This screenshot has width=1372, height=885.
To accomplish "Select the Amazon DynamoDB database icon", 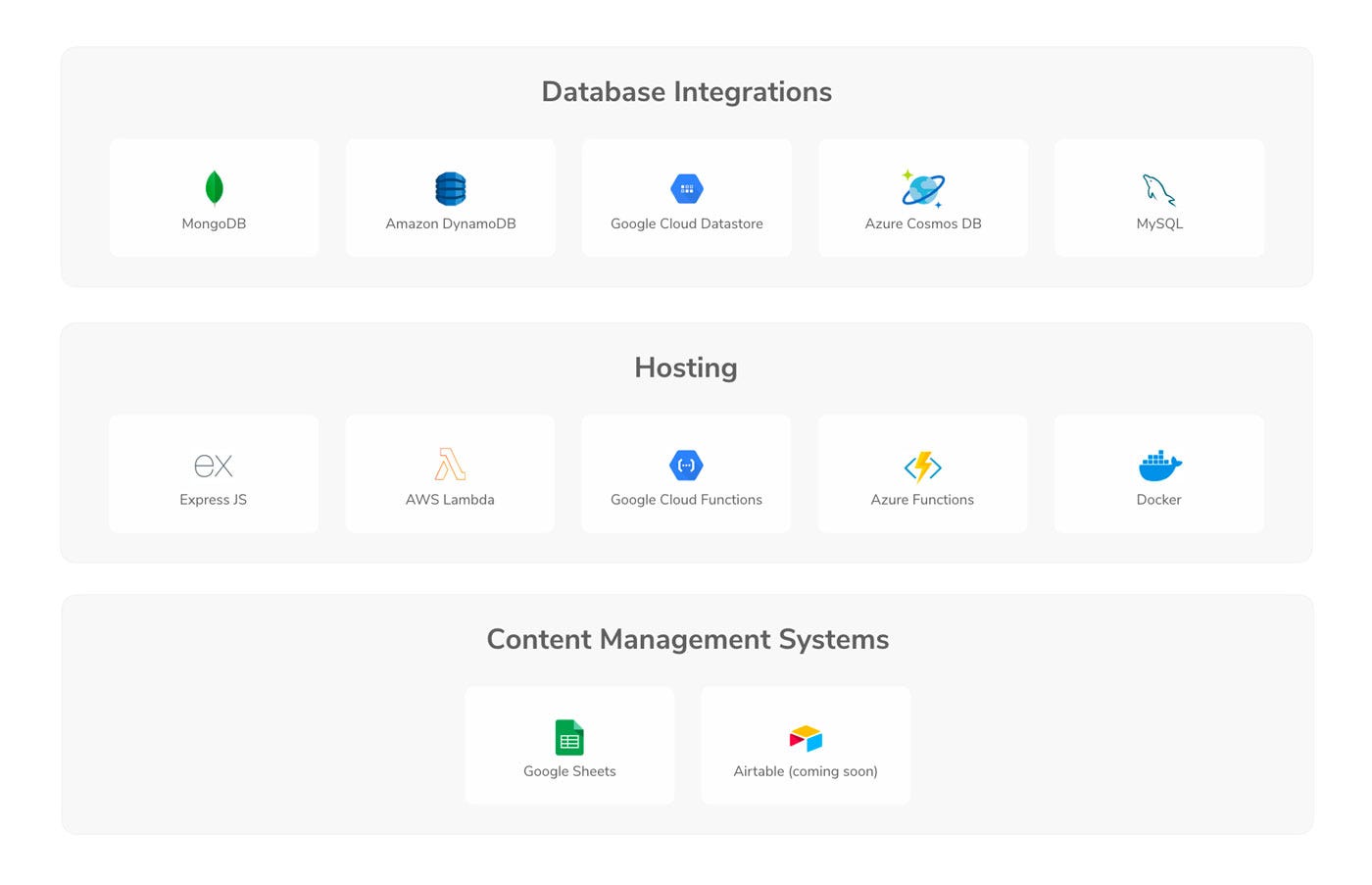I will tap(451, 188).
